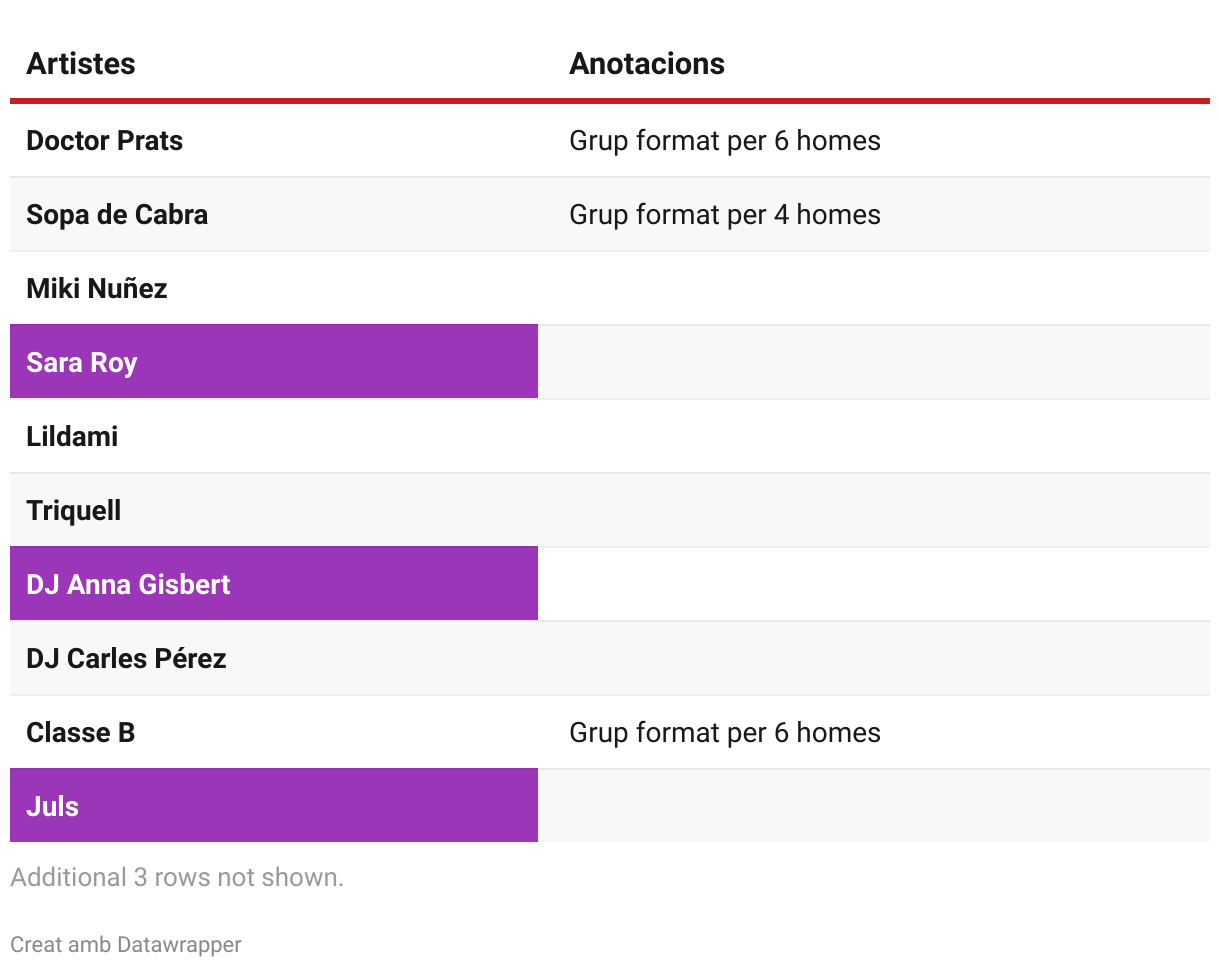
Task: Click the Triquell artist name
Action: click(x=74, y=511)
